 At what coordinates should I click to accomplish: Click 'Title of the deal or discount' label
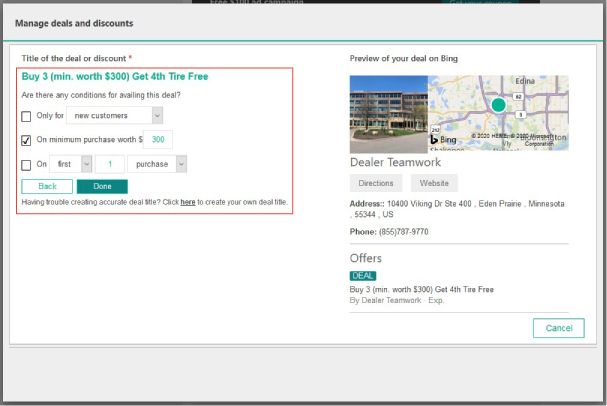coord(74,58)
